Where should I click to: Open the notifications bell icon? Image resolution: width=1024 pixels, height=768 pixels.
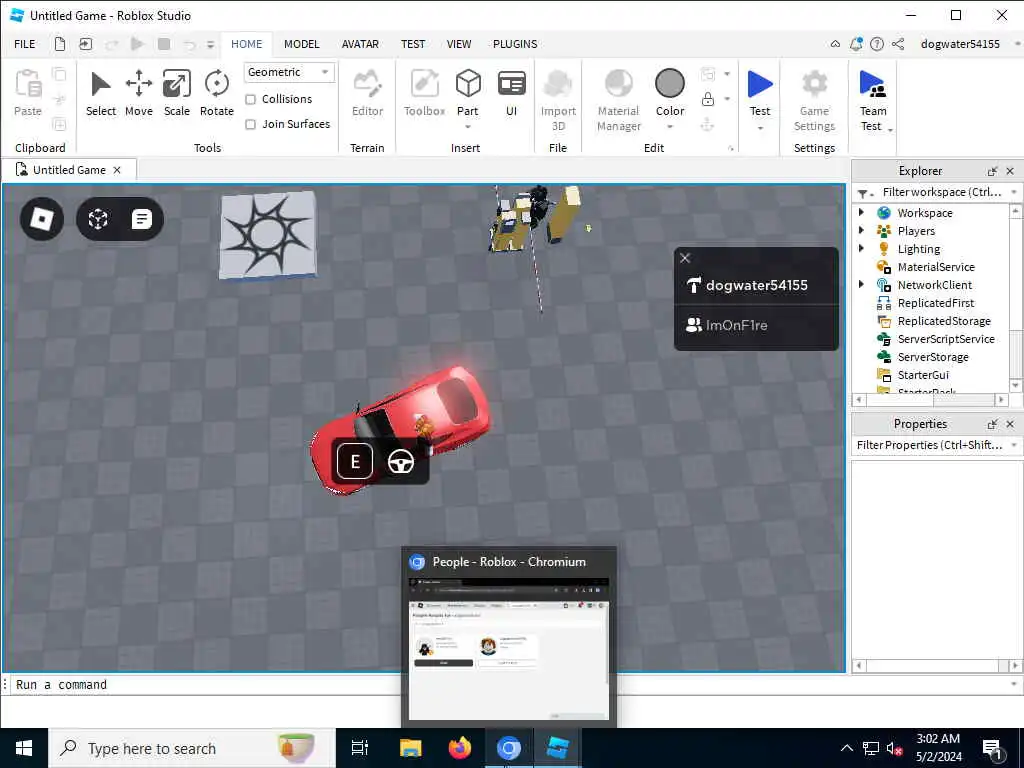click(856, 44)
